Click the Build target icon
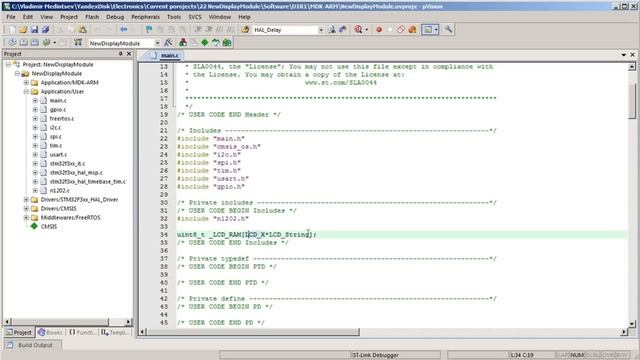The image size is (640, 360). tap(24, 42)
